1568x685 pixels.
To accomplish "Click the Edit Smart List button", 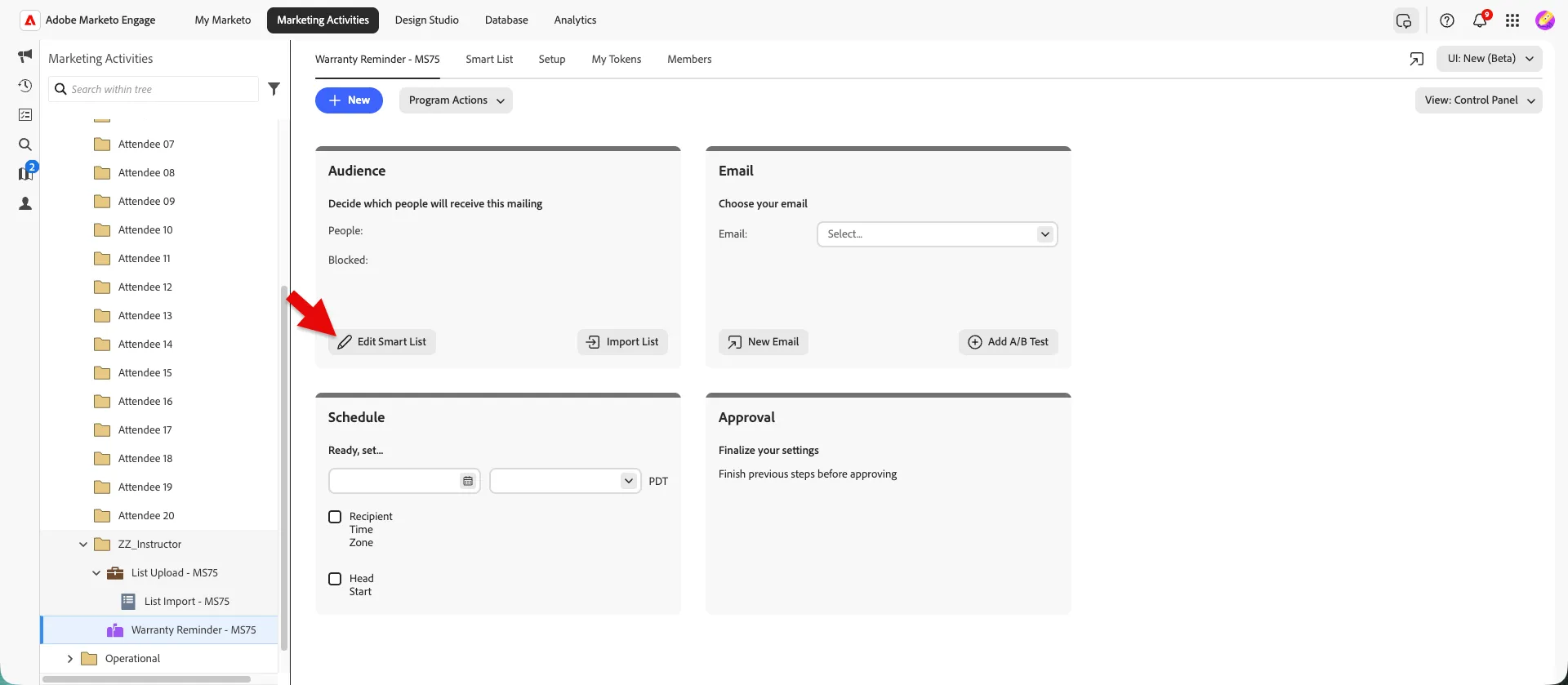I will pyautogui.click(x=382, y=342).
